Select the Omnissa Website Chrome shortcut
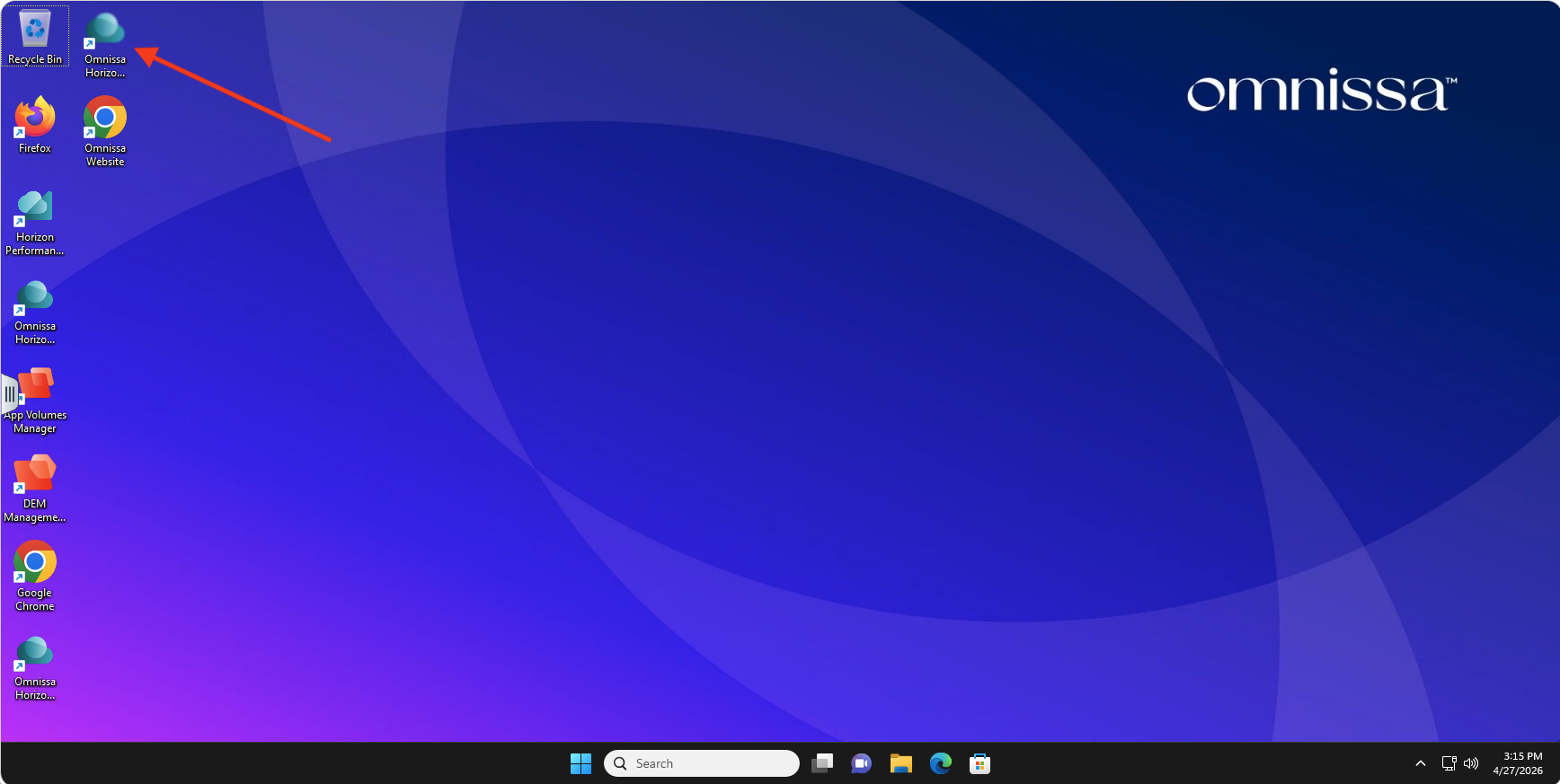Image resolution: width=1560 pixels, height=784 pixels. coord(105,132)
